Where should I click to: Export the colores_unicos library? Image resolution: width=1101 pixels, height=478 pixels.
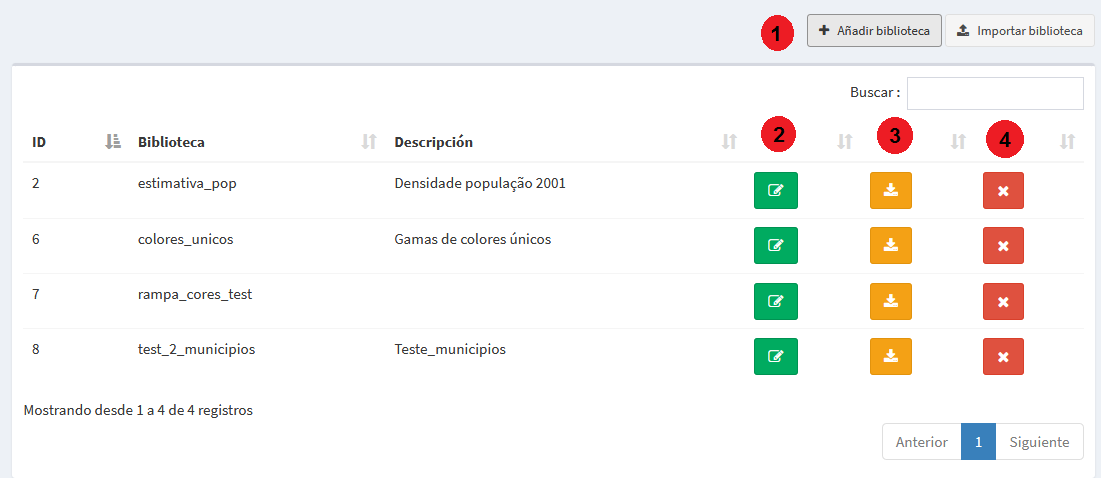(890, 246)
